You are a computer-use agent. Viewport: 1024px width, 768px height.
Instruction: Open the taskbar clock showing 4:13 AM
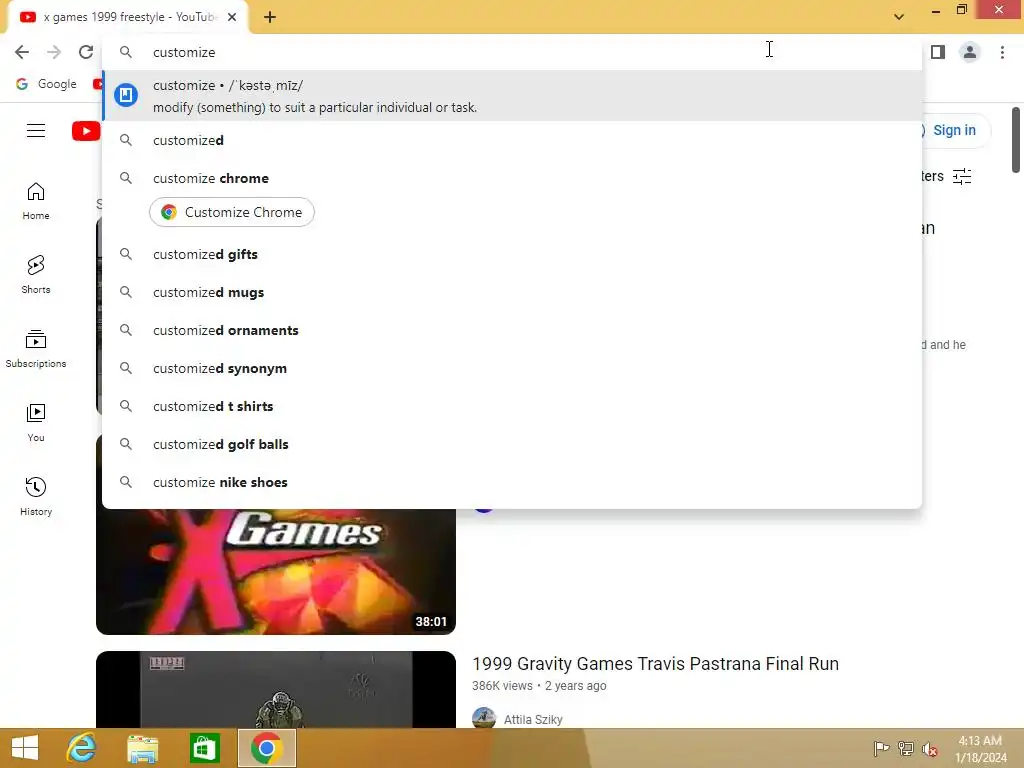[980, 749]
